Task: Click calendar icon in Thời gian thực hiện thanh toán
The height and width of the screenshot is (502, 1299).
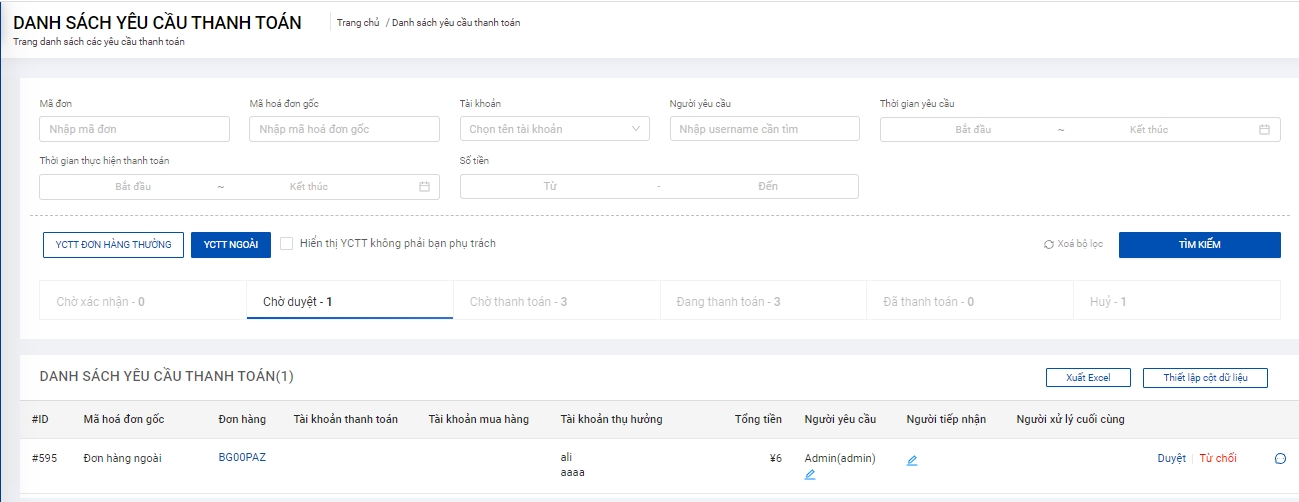Action: [x=424, y=187]
